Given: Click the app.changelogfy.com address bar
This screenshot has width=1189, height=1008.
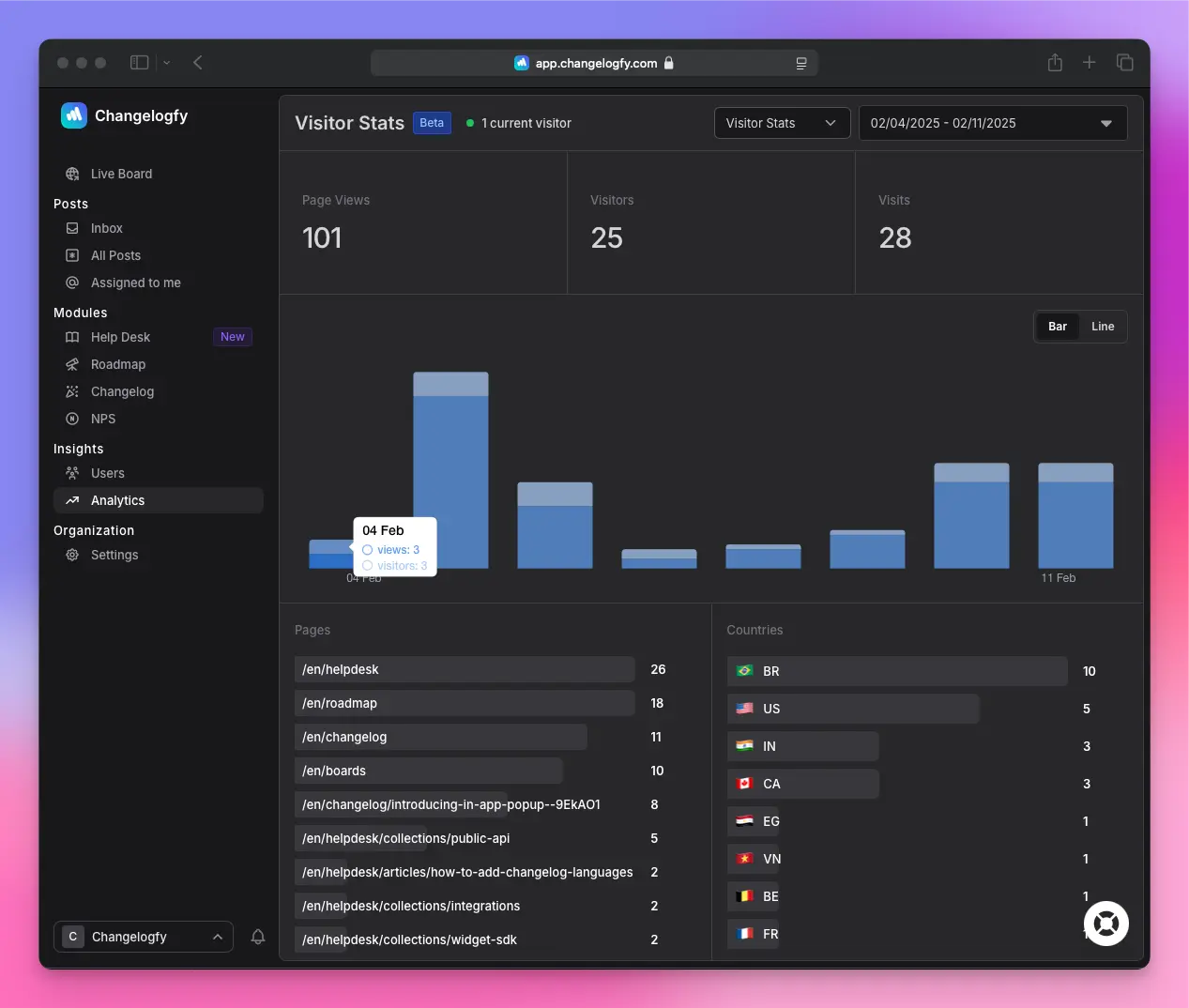Looking at the screenshot, I should pyautogui.click(x=594, y=63).
